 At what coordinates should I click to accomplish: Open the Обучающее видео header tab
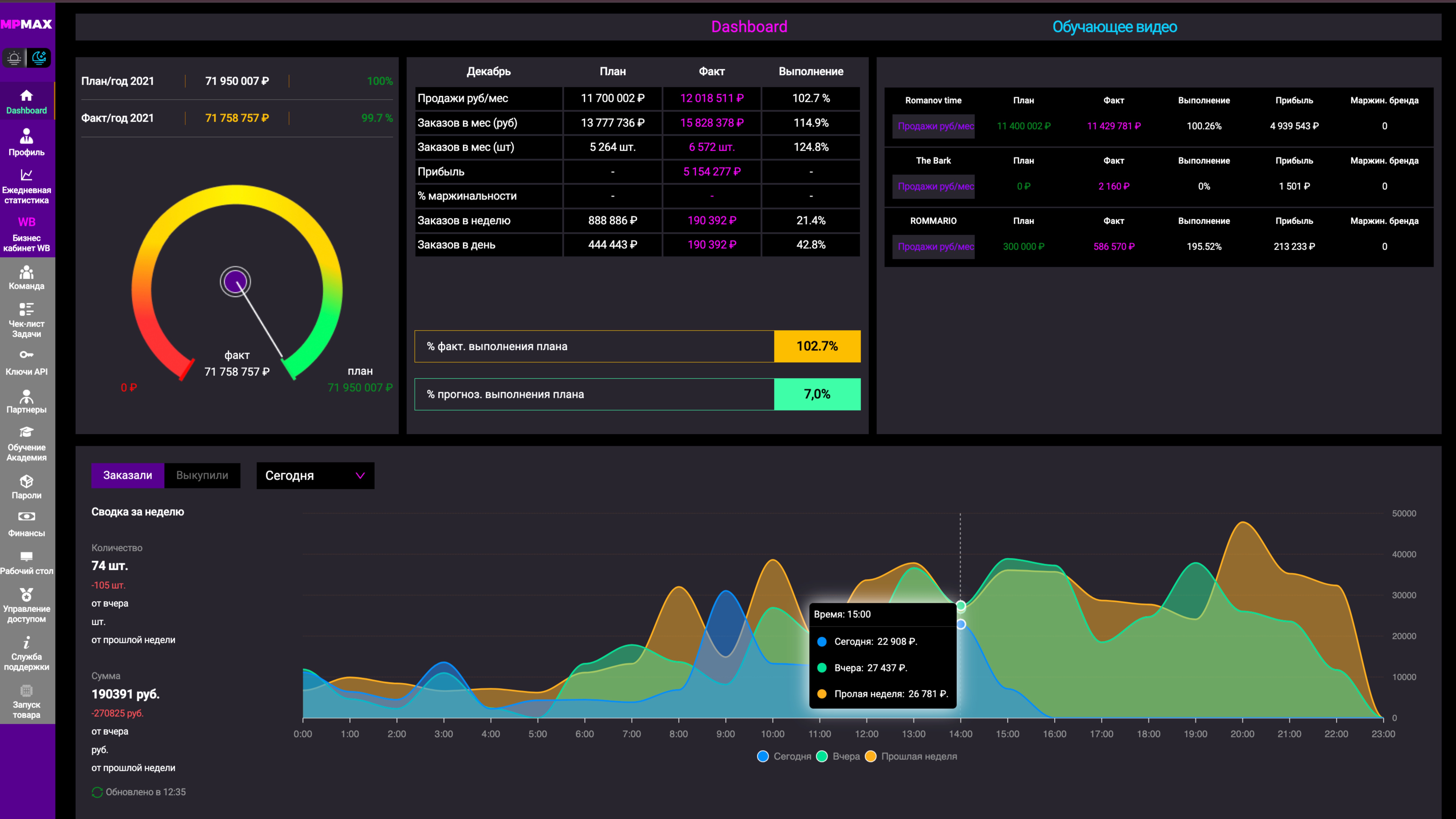point(1115,27)
